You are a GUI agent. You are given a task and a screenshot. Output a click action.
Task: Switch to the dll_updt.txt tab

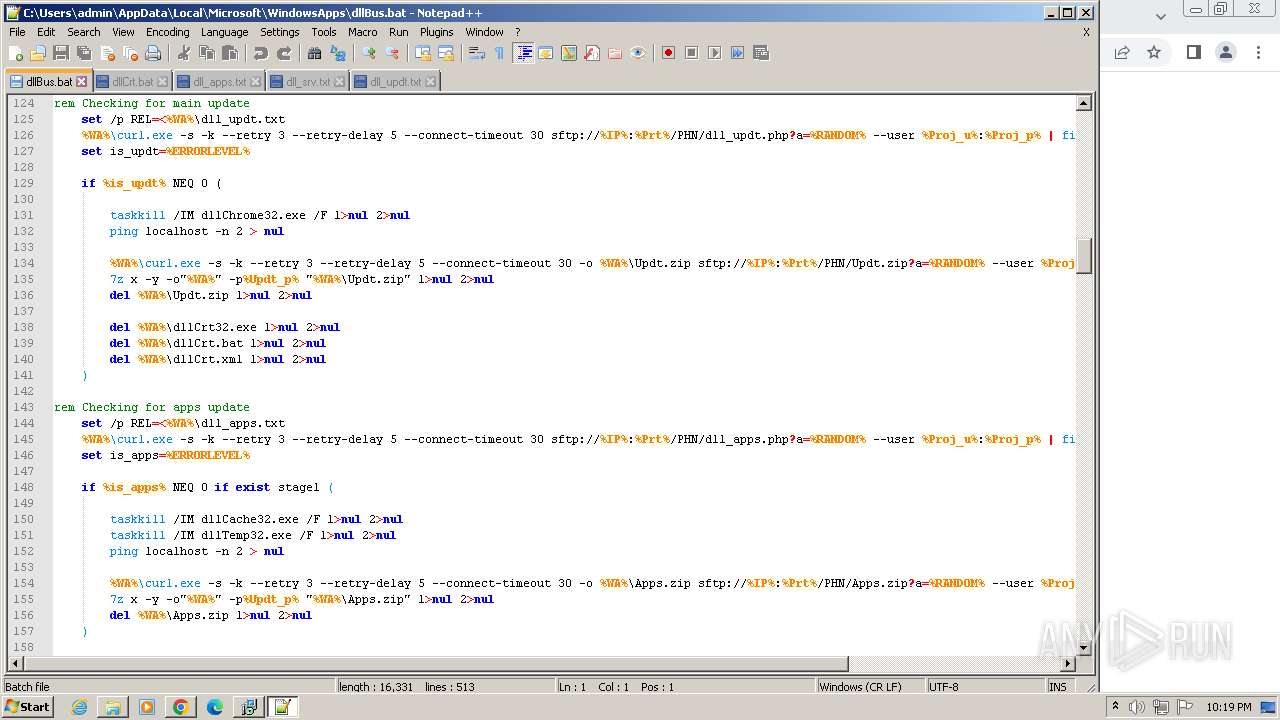point(395,82)
